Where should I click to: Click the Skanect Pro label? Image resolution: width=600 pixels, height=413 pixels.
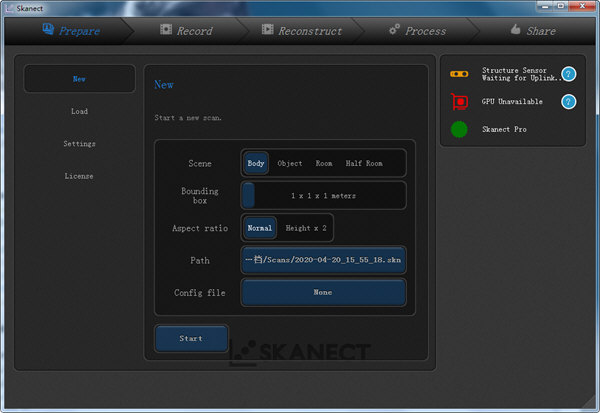[x=504, y=129]
